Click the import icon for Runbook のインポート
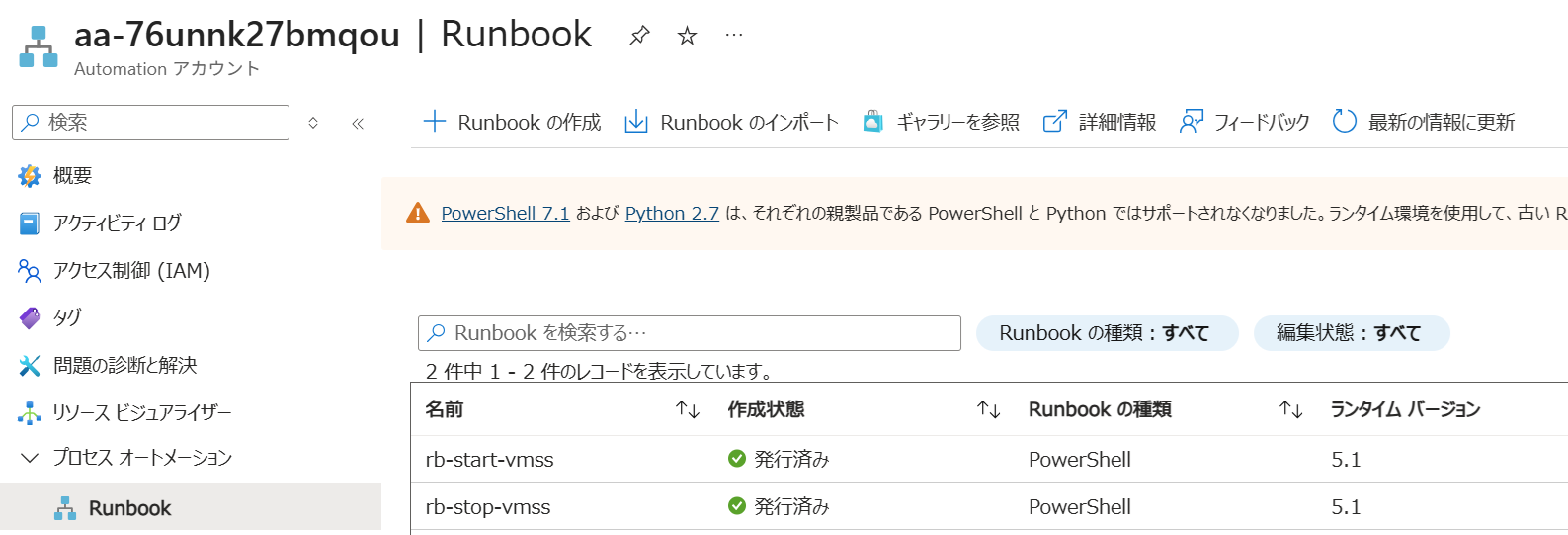The height and width of the screenshot is (535, 1568). pyautogui.click(x=636, y=122)
